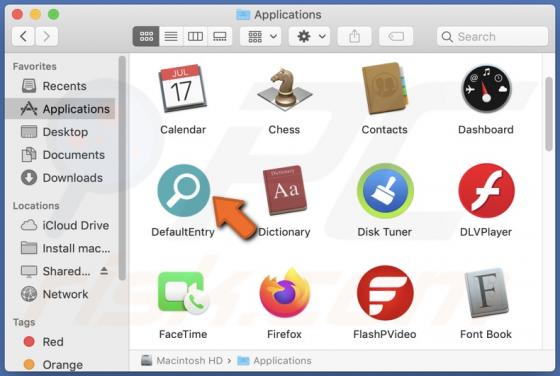Click the "Disk Tuner" name label
This screenshot has height=376, width=560.
point(385,232)
